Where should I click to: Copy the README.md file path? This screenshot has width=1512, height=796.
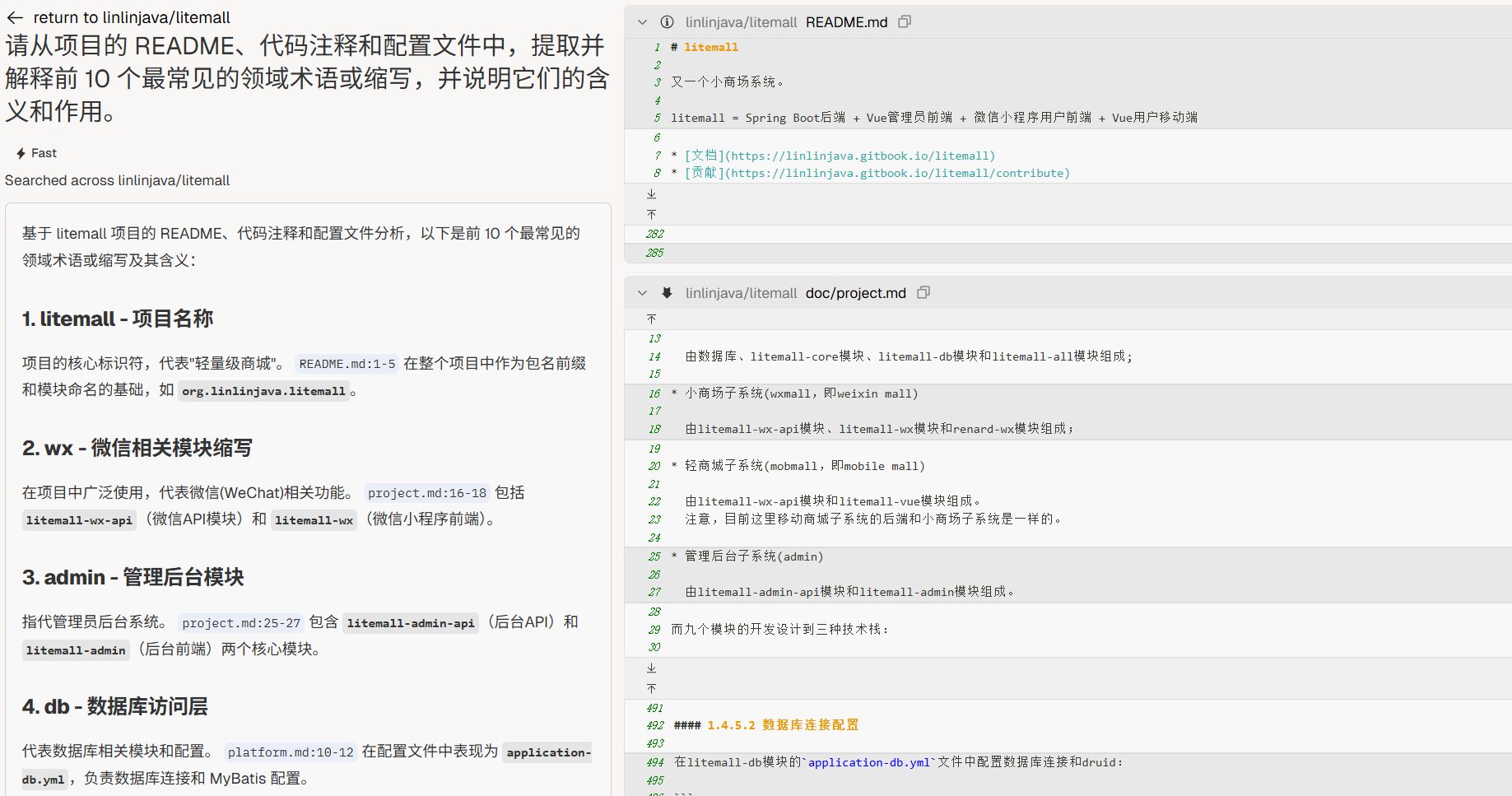(905, 21)
